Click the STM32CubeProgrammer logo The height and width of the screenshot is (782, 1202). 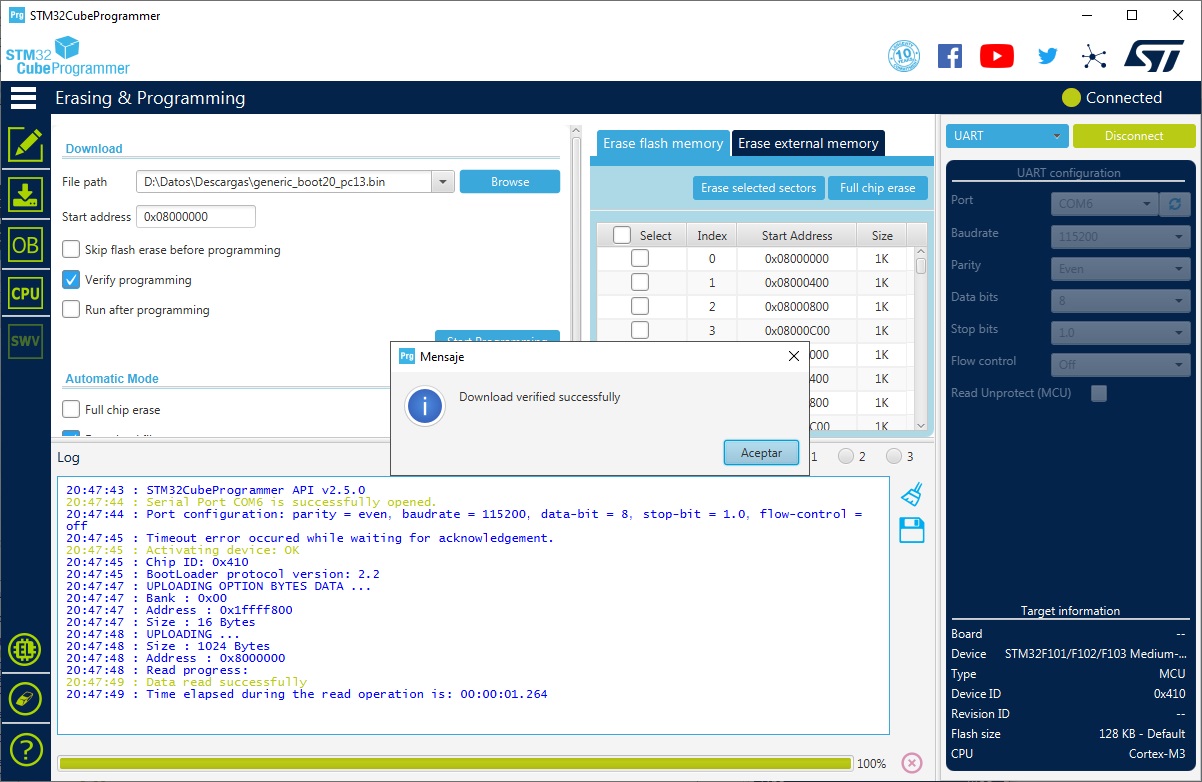[x=68, y=56]
